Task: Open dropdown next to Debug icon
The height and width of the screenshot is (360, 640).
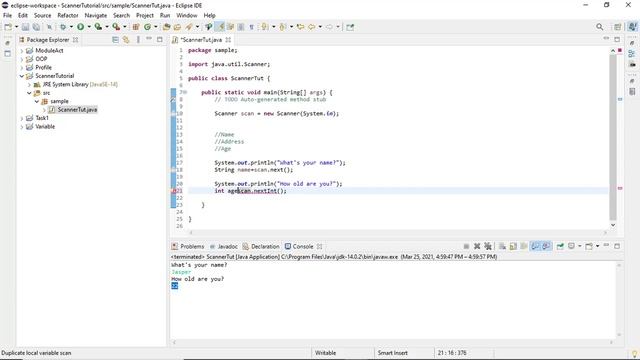Action: 71,27
